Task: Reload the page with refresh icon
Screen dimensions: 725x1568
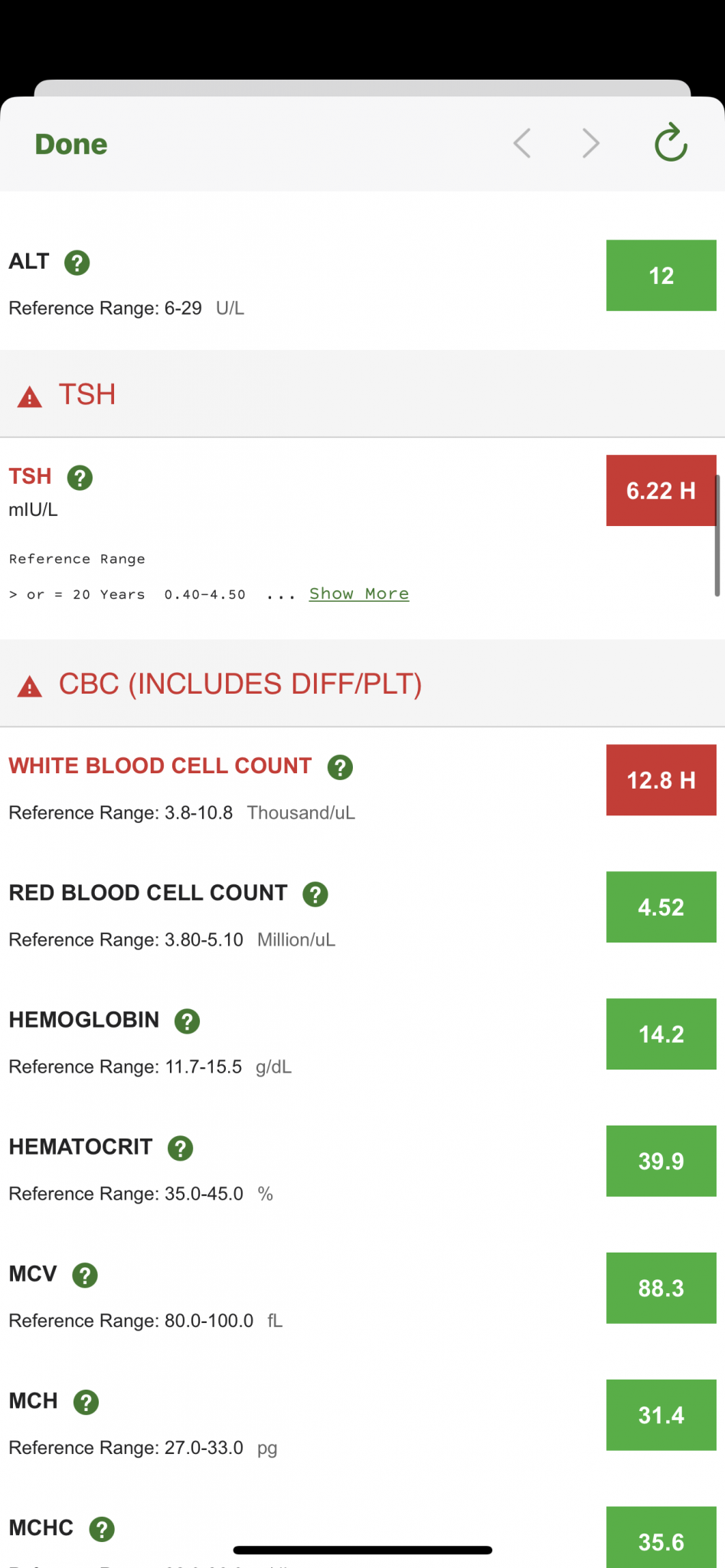Action: (x=671, y=143)
